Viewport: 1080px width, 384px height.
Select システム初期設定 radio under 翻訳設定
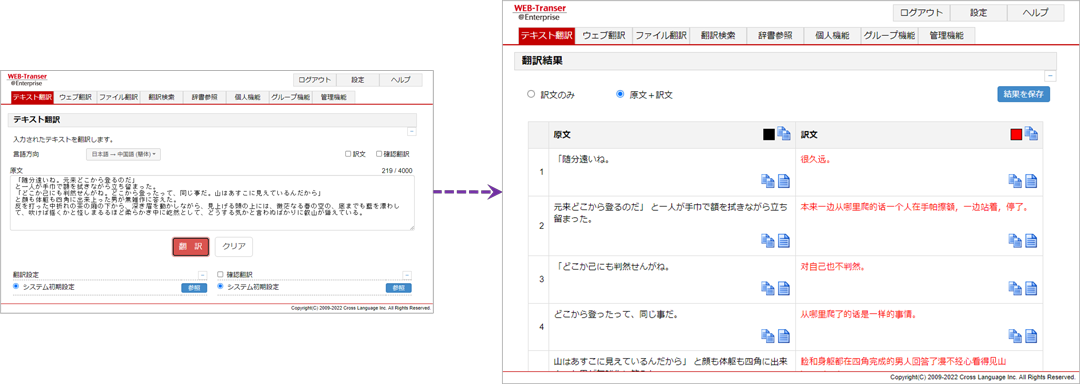tap(16, 286)
